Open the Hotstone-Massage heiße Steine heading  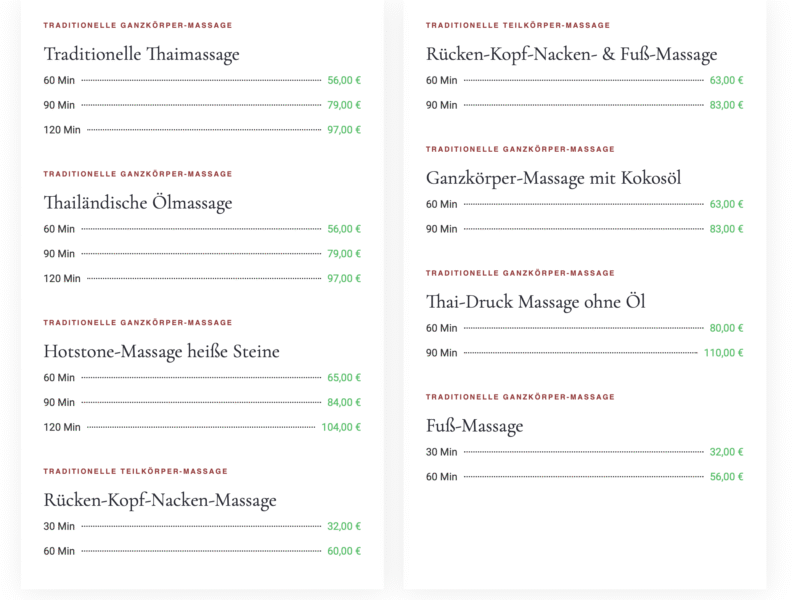click(161, 351)
